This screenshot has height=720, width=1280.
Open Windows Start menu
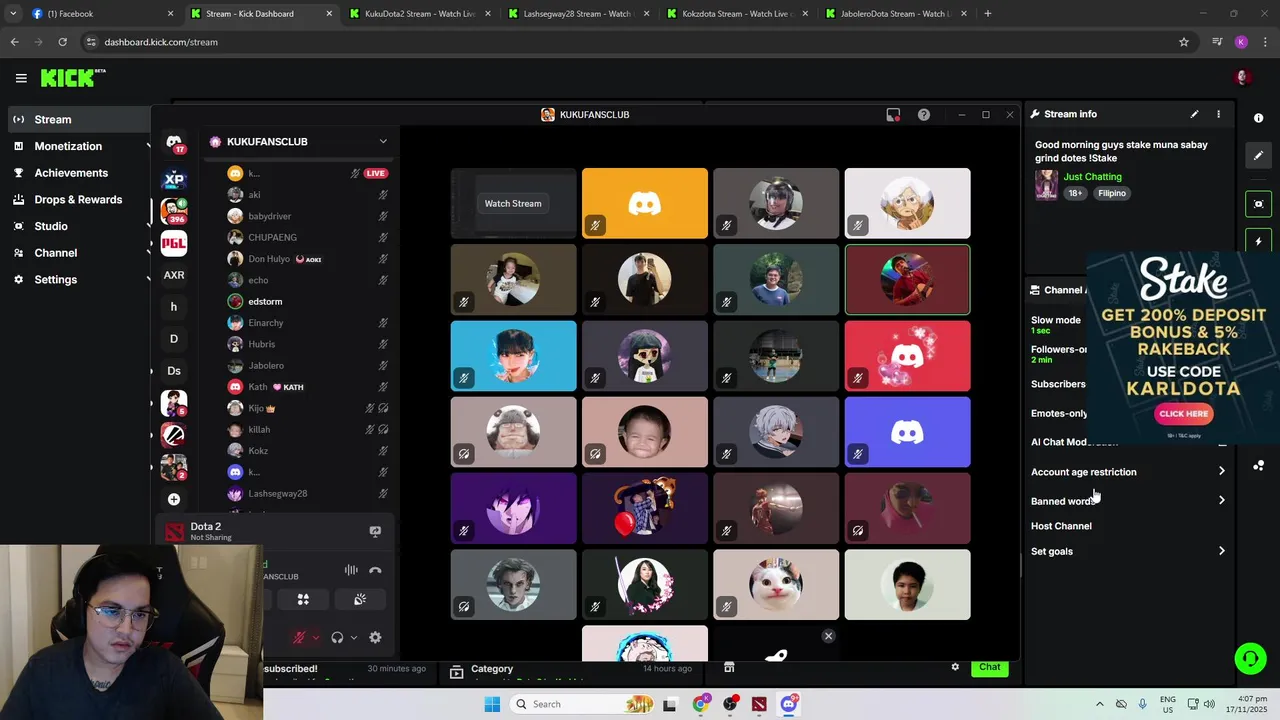pyautogui.click(x=492, y=704)
